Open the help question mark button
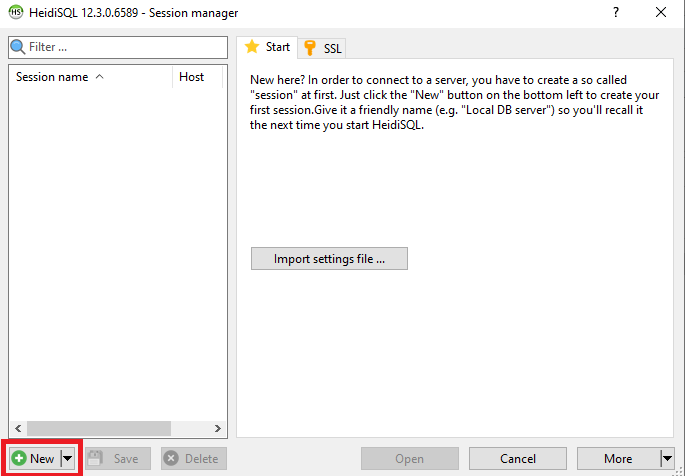Image resolution: width=685 pixels, height=476 pixels. 616,12
